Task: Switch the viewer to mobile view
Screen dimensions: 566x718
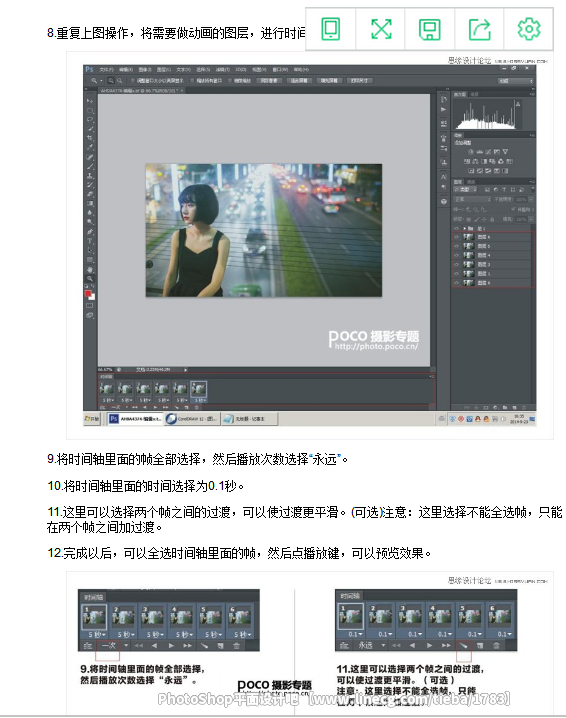Action: pos(331,29)
